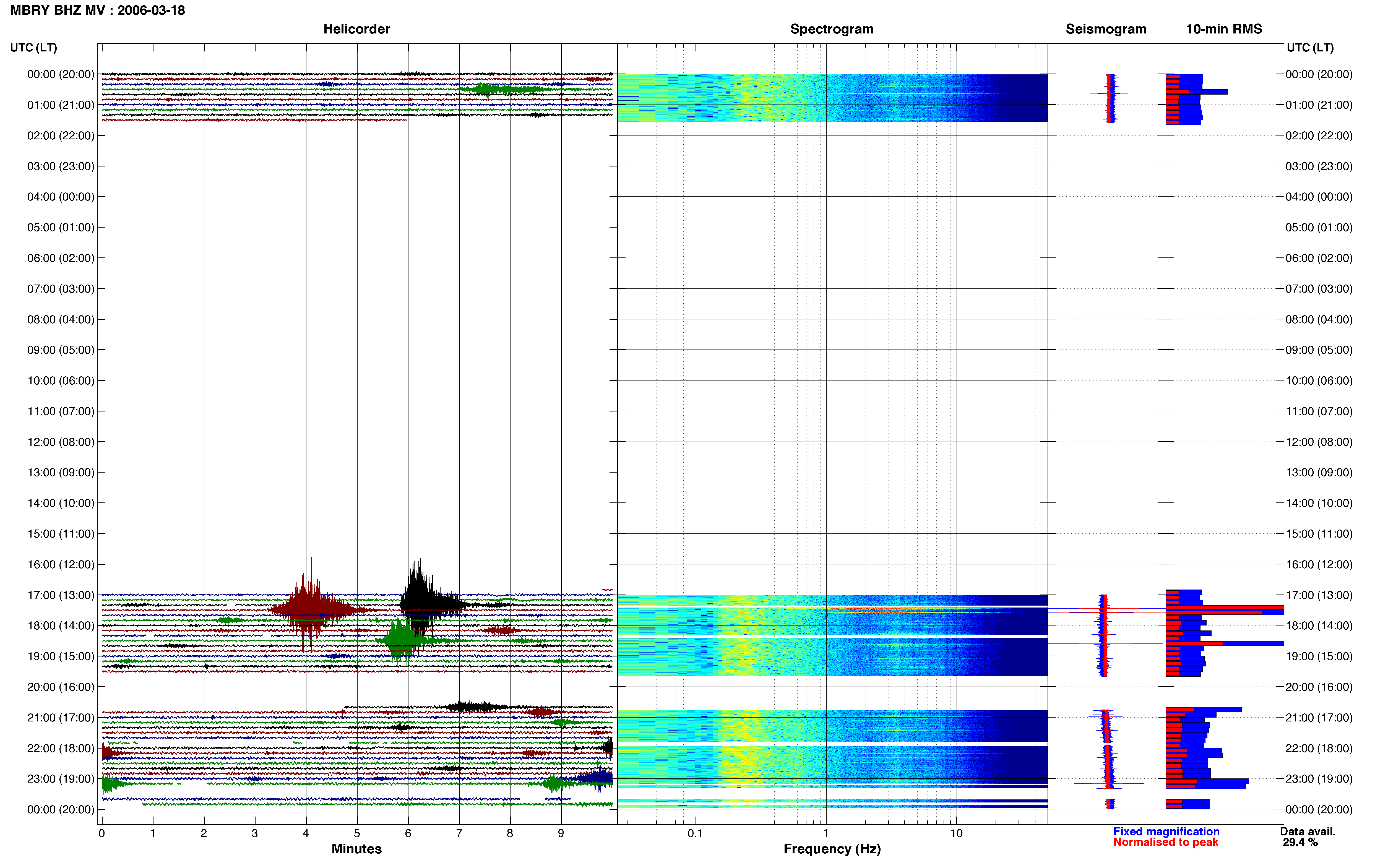The image size is (1388, 868).
Task: Click the 29.4 % value
Action: click(1300, 842)
